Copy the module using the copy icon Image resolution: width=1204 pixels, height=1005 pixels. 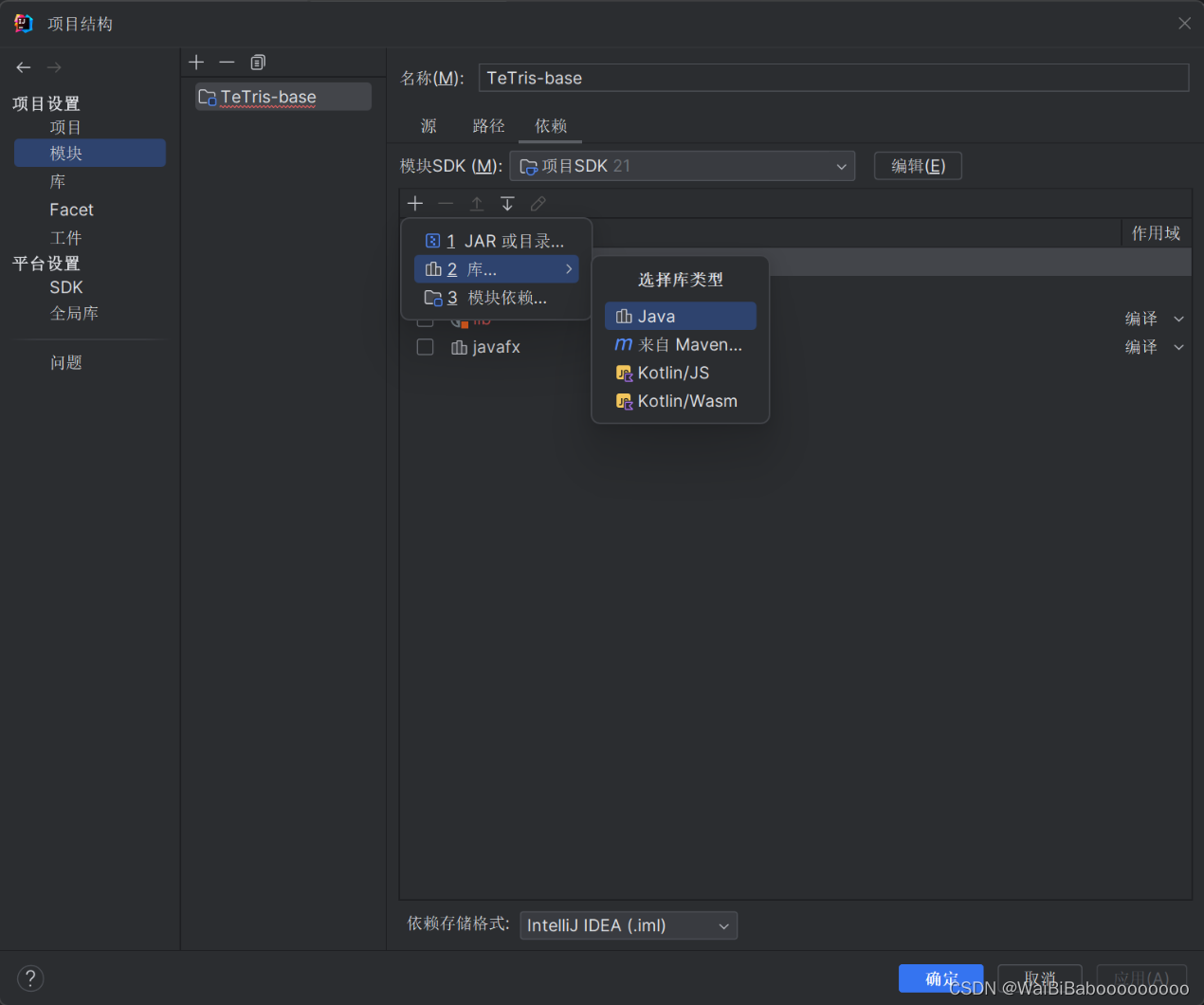pos(257,62)
